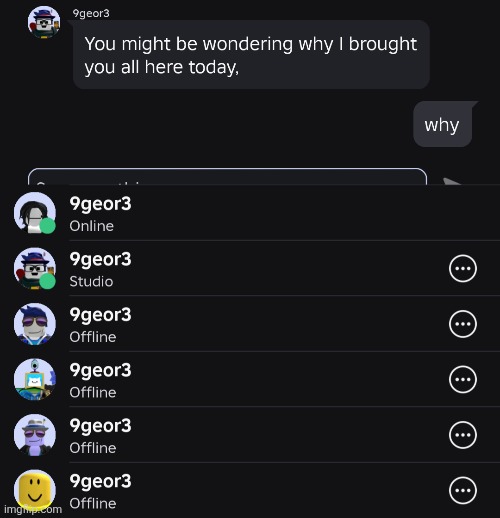Open three-dot menu beside yellow smiley avatar
This screenshot has height=518, width=500.
coord(463,490)
